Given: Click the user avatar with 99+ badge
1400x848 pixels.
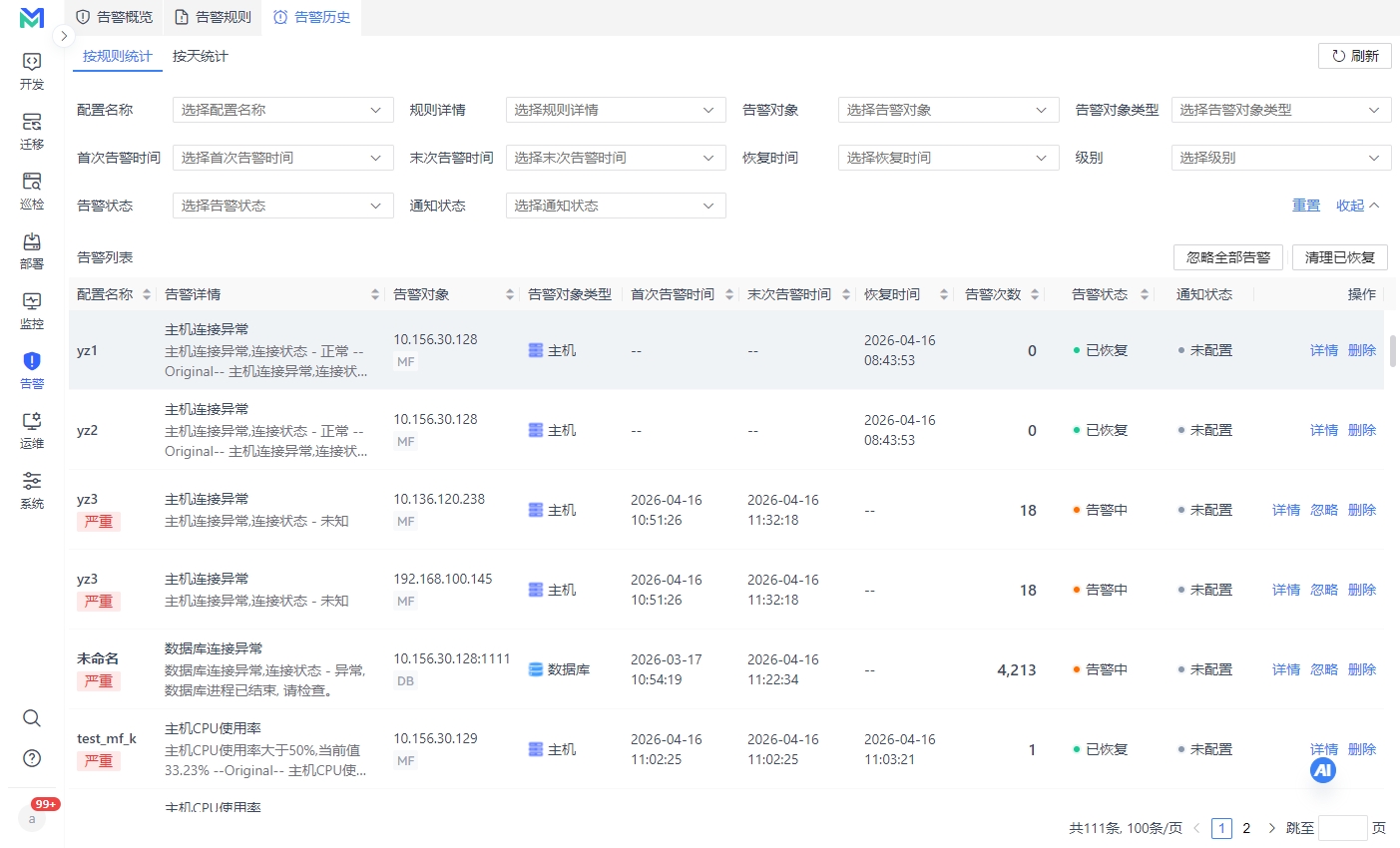Looking at the screenshot, I should [32, 818].
